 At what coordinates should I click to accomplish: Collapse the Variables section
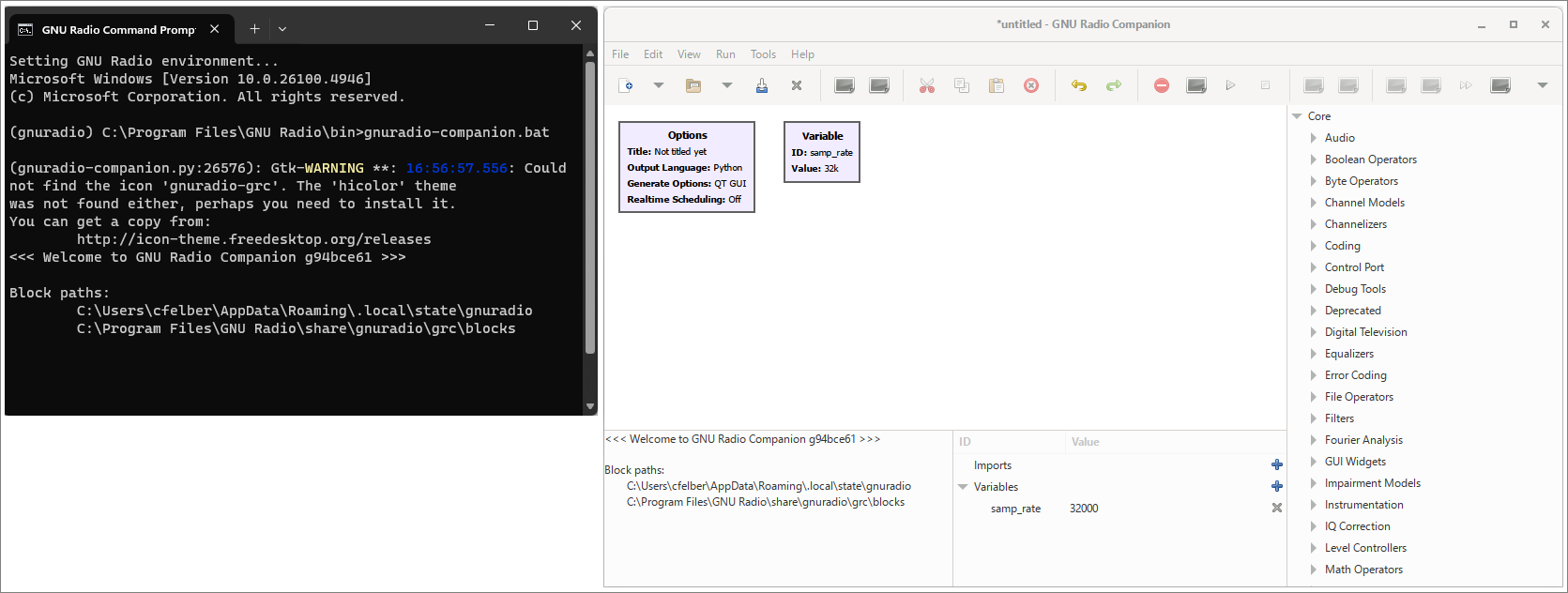click(x=963, y=487)
